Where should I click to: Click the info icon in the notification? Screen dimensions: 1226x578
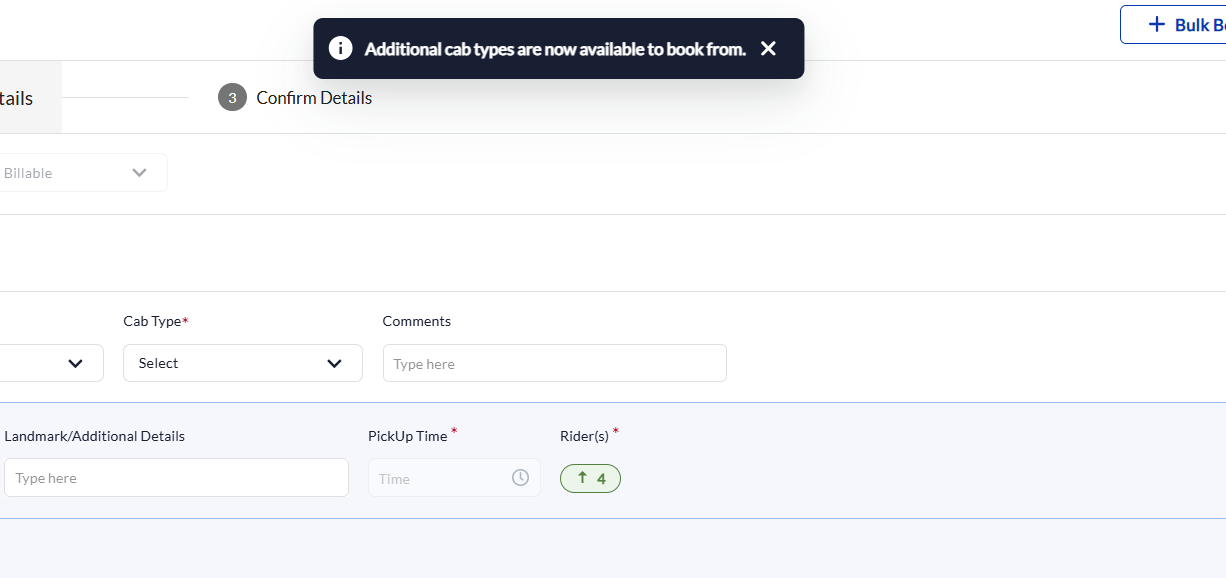341,48
